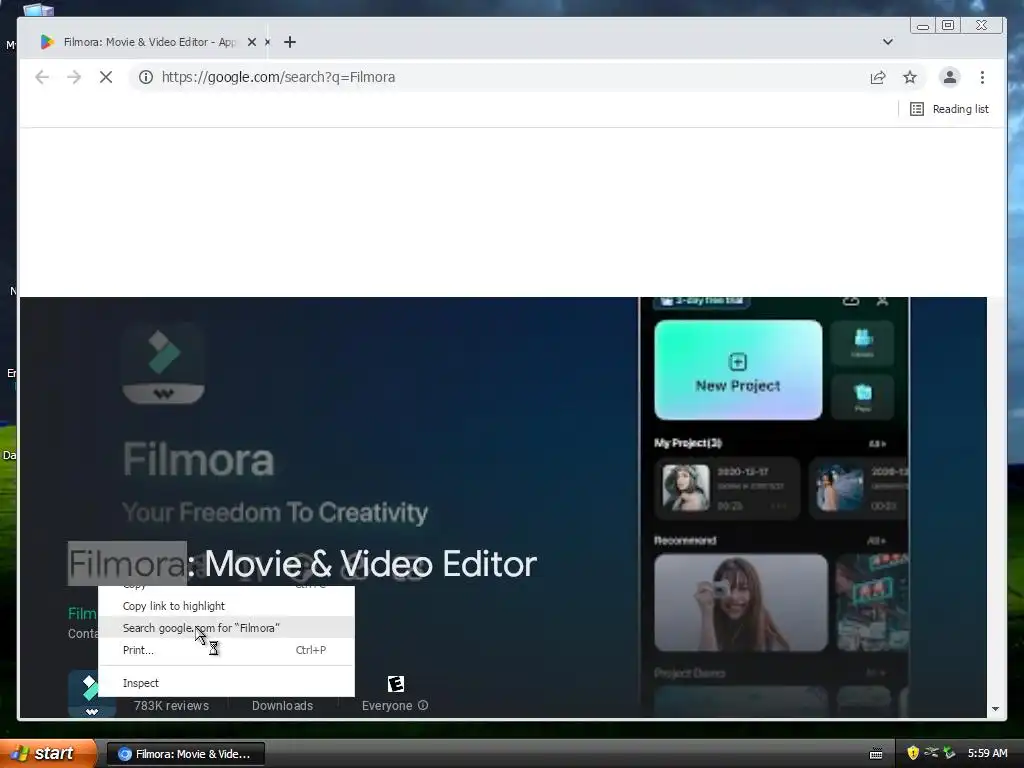
Task: Click the Downloads label
Action: [282, 705]
